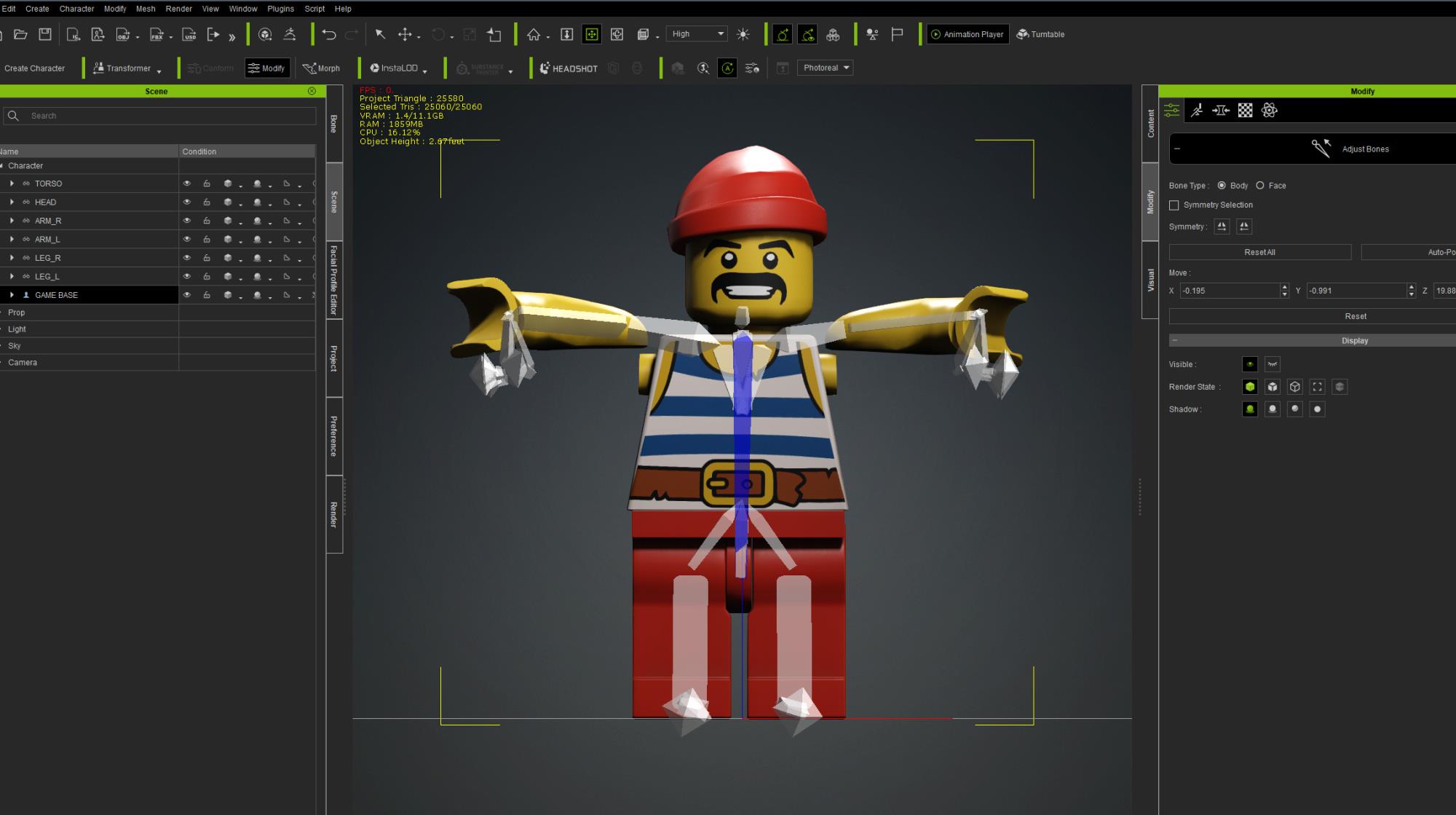Expand the LEG_R tree item
Image resolution: width=1456 pixels, height=815 pixels.
click(12, 258)
